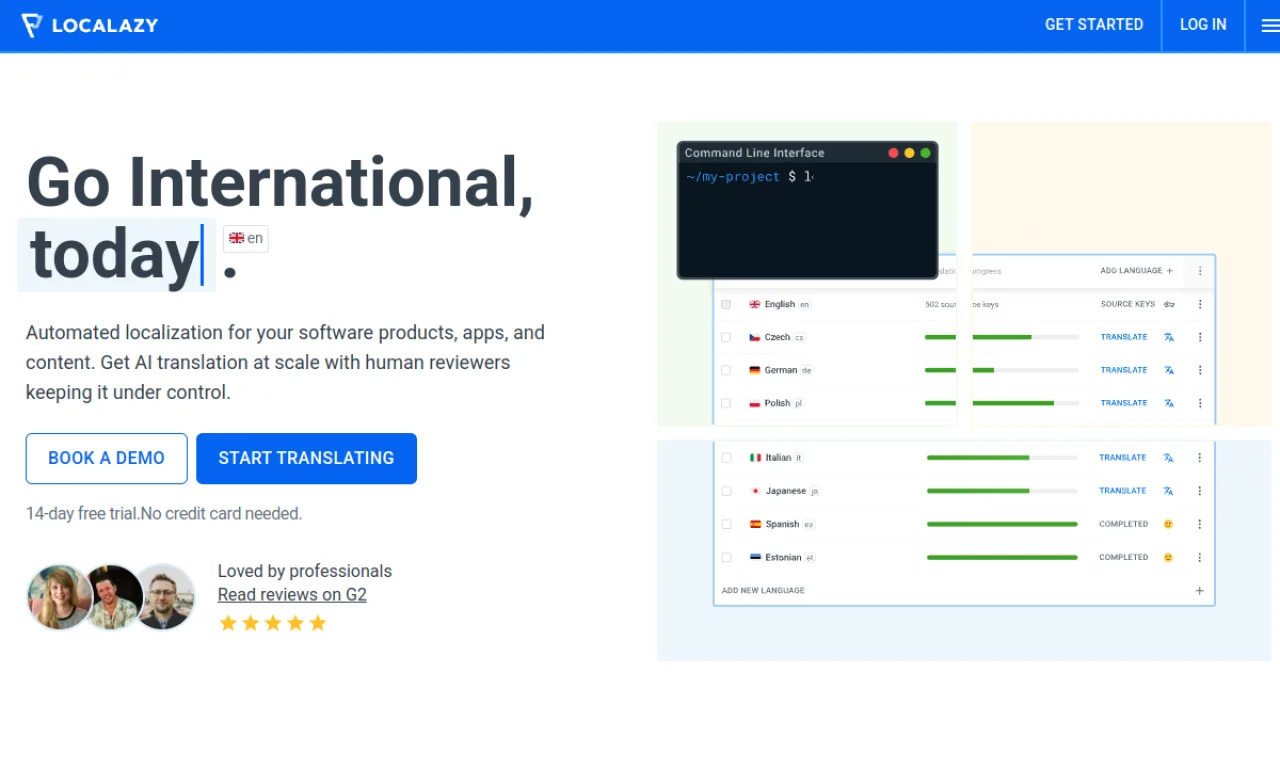
Task: Click the Italian progress bar
Action: tap(1002, 458)
